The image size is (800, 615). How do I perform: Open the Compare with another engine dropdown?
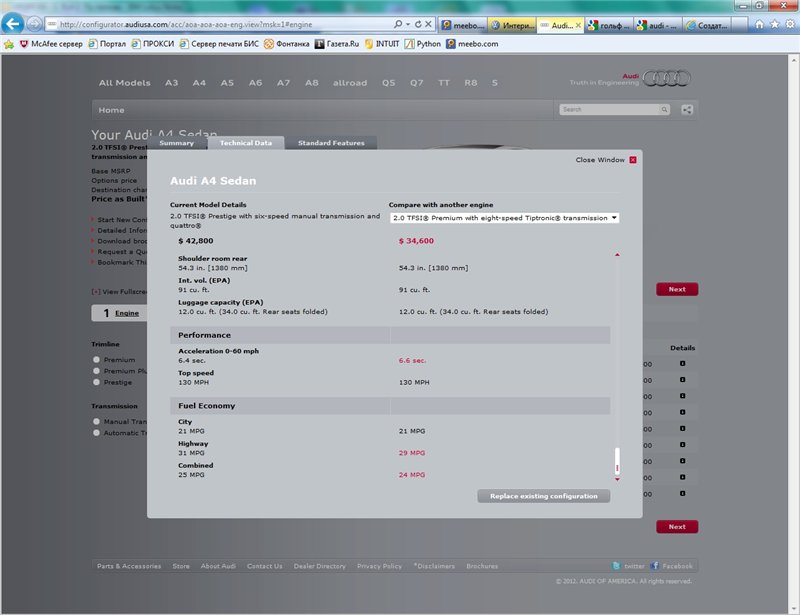pyautogui.click(x=504, y=218)
